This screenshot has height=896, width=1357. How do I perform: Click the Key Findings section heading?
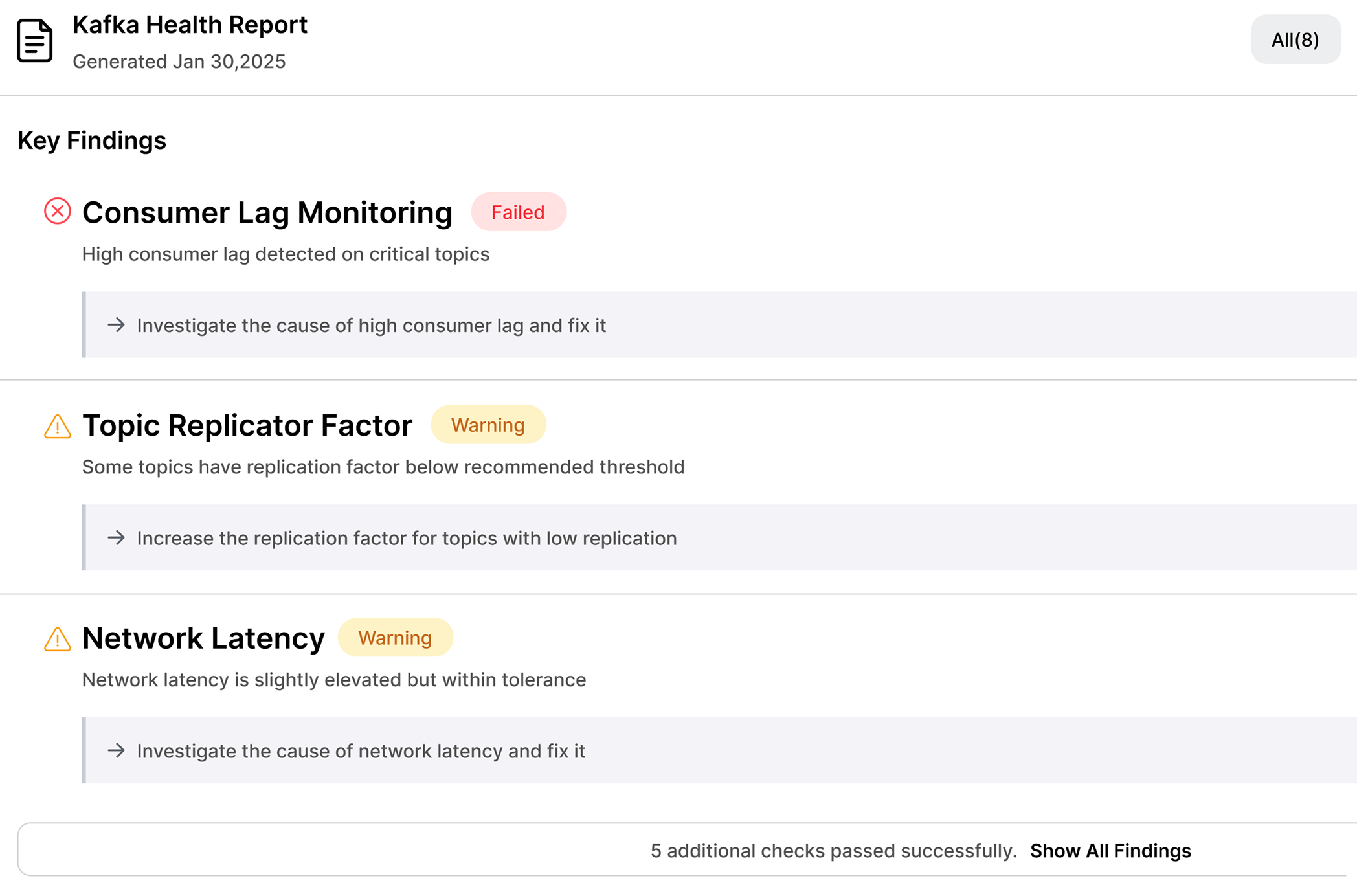(x=92, y=140)
